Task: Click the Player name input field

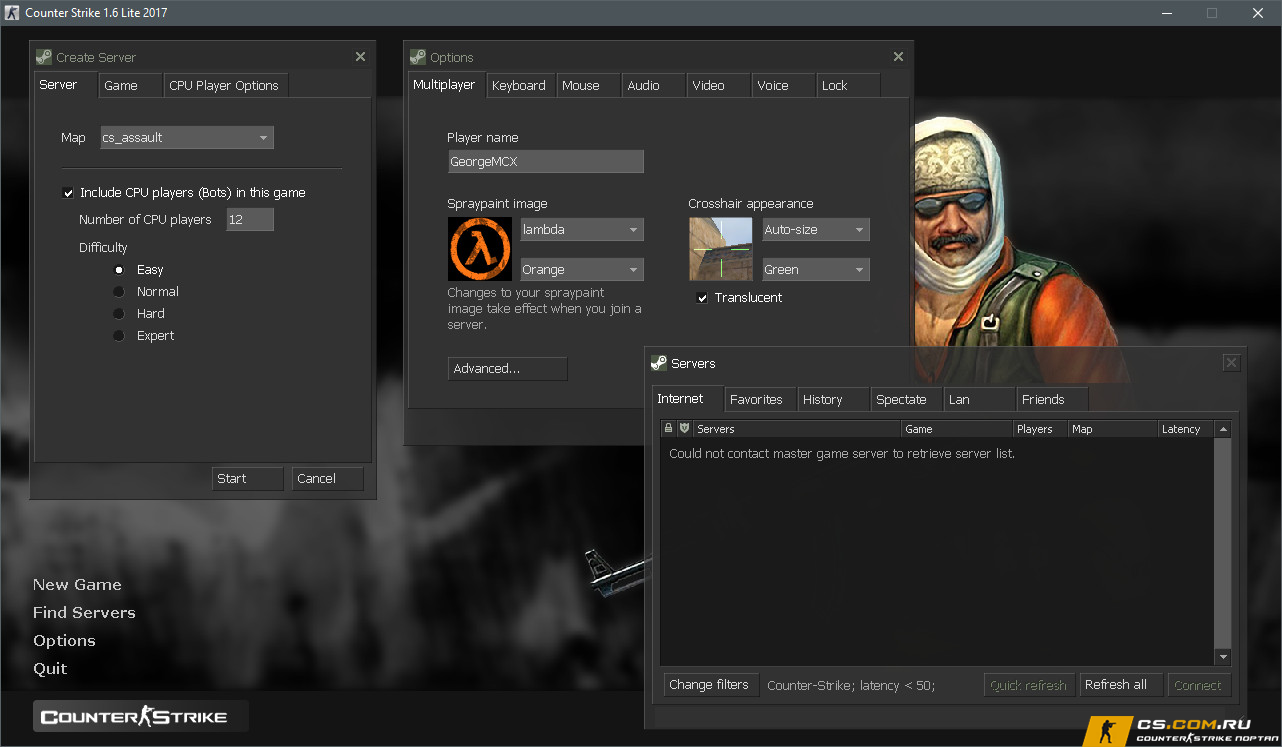Action: 545,162
